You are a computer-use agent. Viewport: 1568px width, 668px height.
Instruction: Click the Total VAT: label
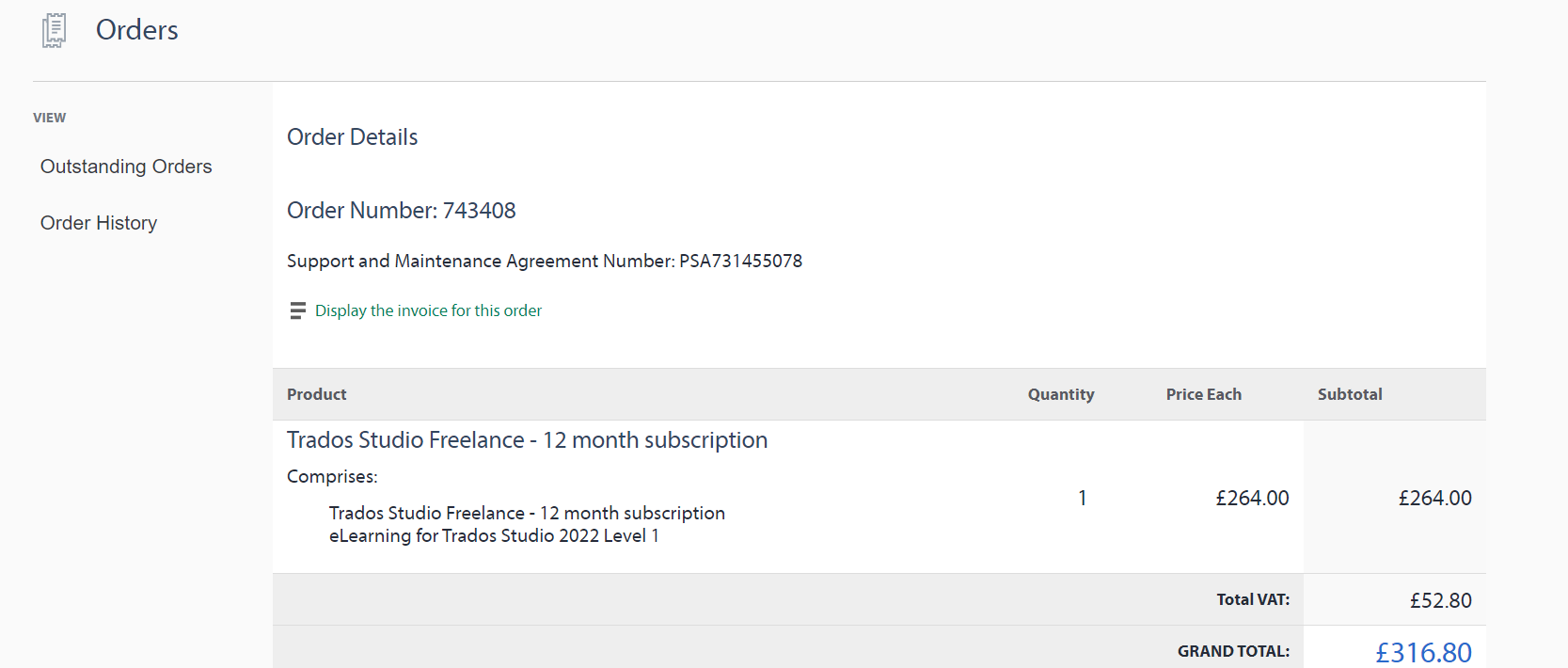pos(1253,599)
